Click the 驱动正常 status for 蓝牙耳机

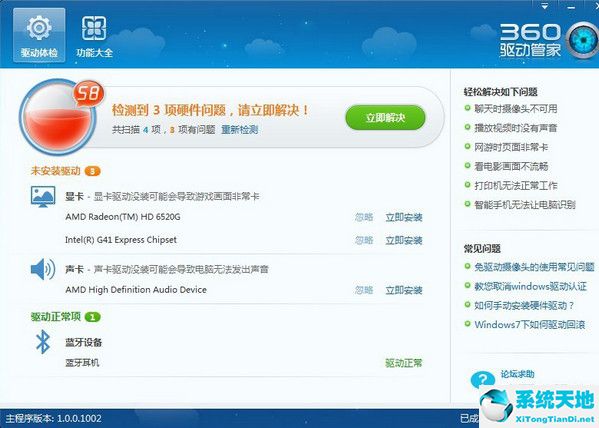click(404, 363)
